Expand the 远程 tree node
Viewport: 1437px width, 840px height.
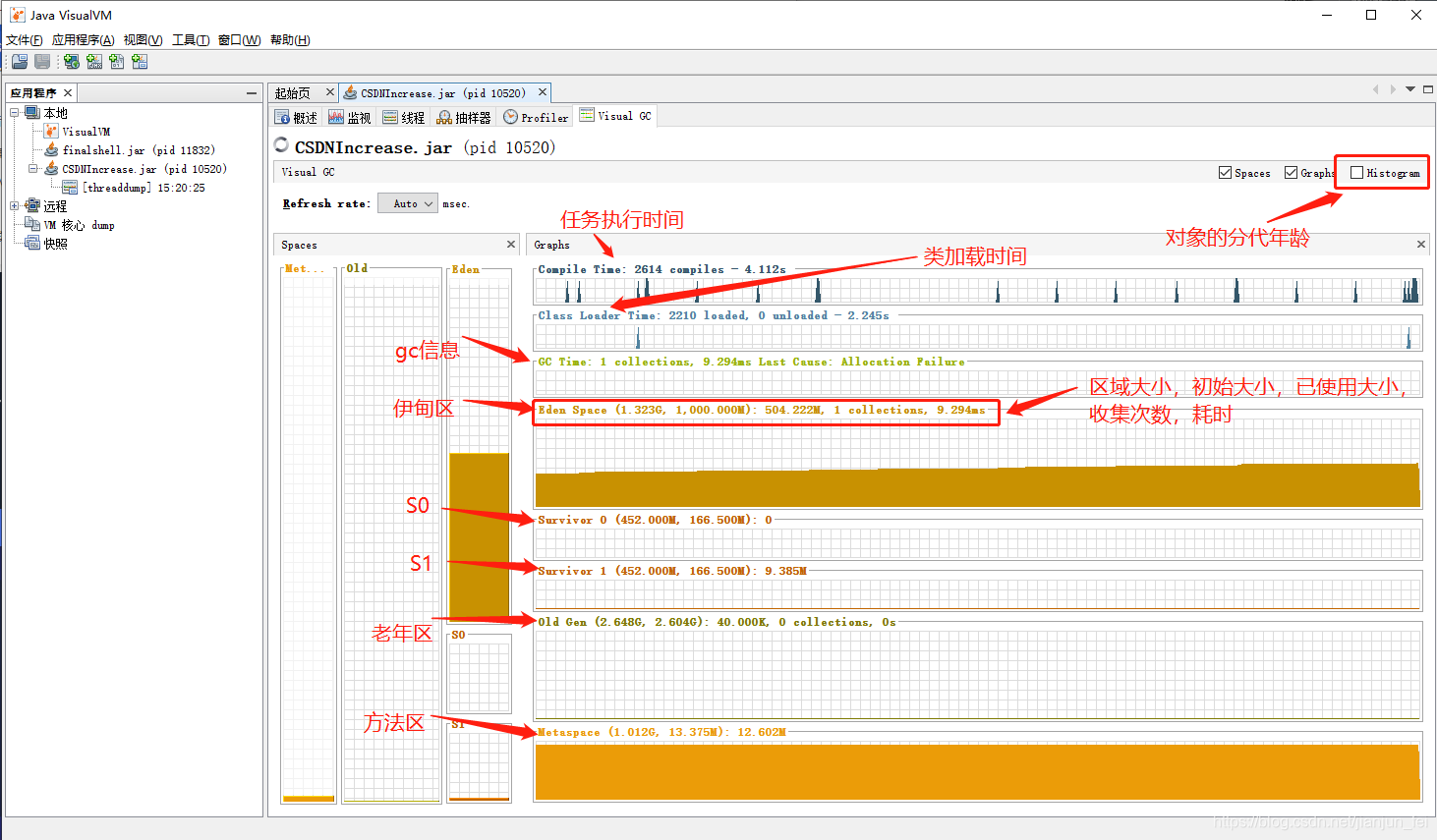15,206
